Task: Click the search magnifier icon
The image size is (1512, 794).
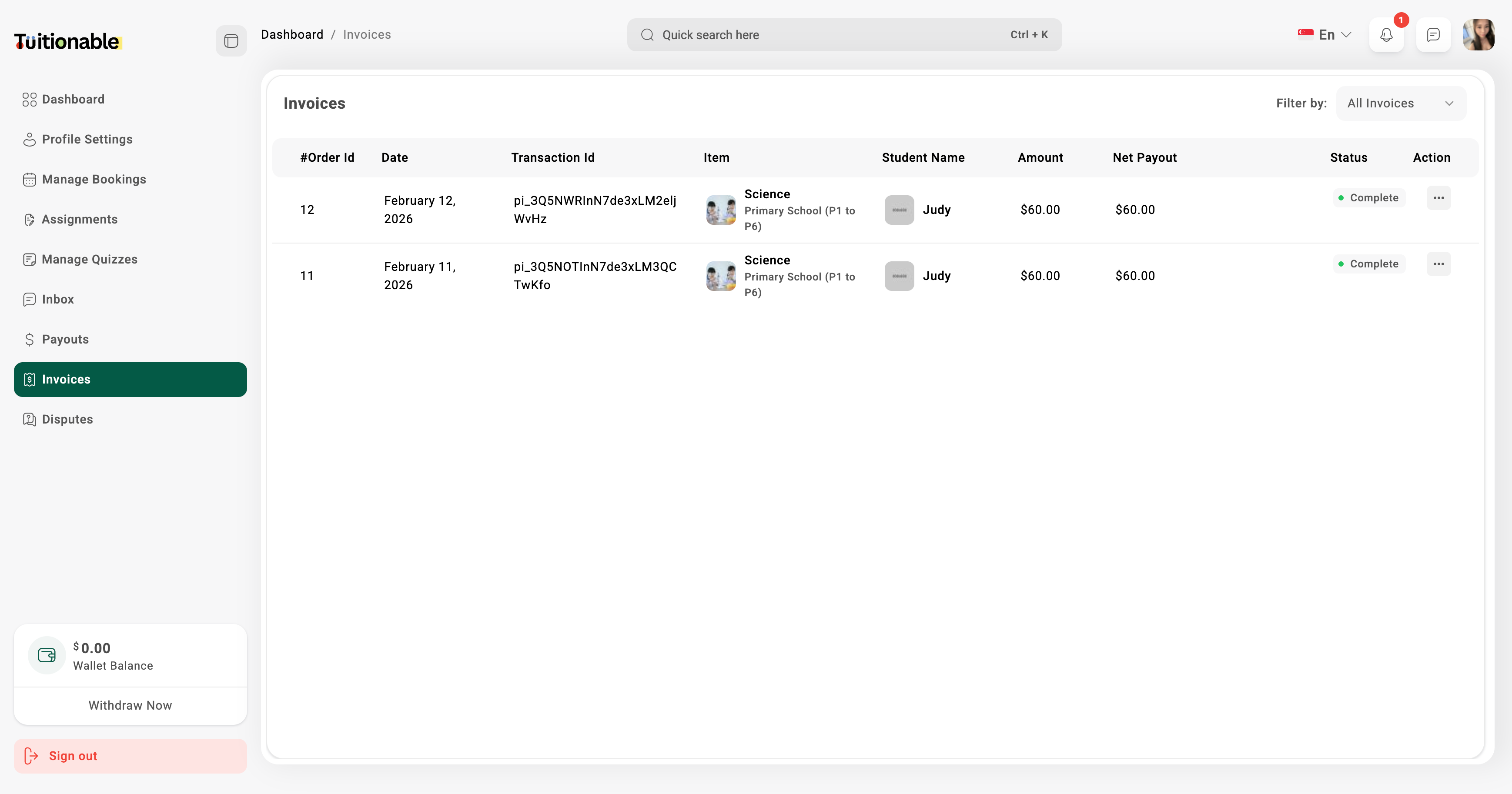Action: (647, 35)
